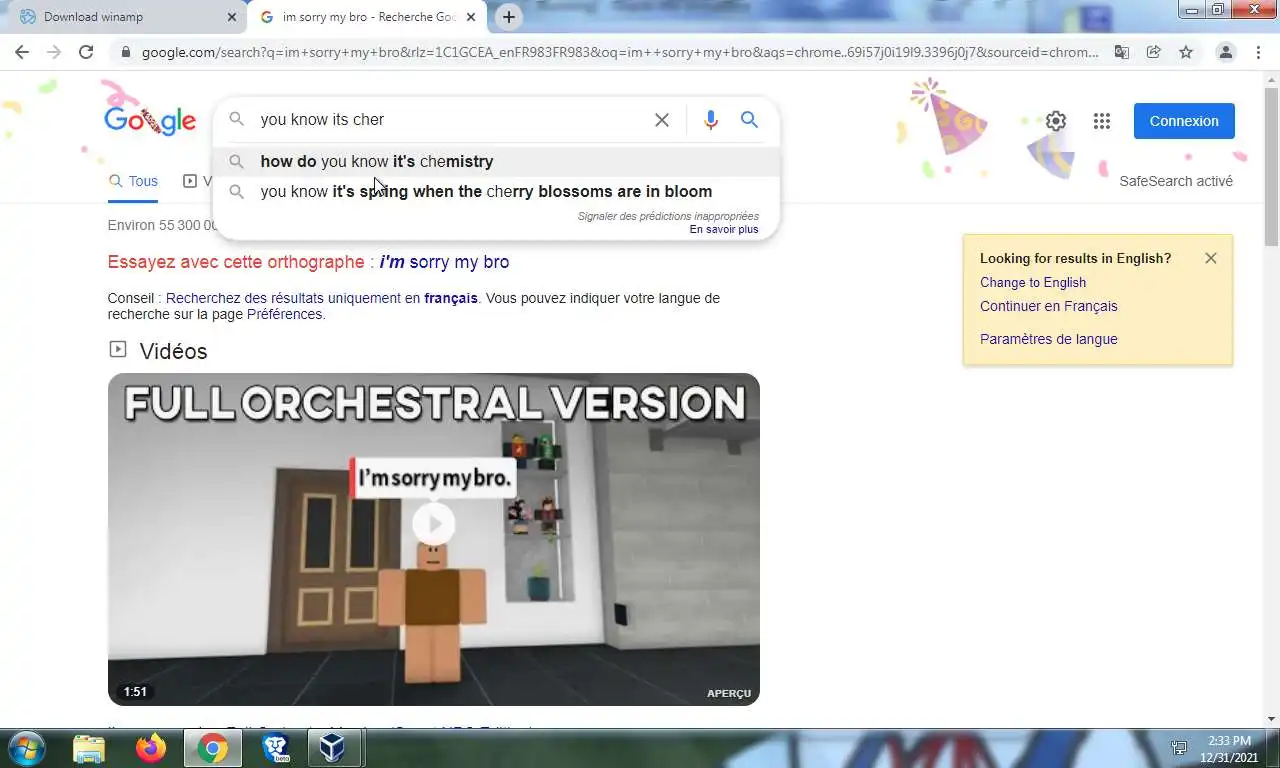Bookmark this page with the star
This screenshot has width=1280, height=768.
(x=1186, y=52)
